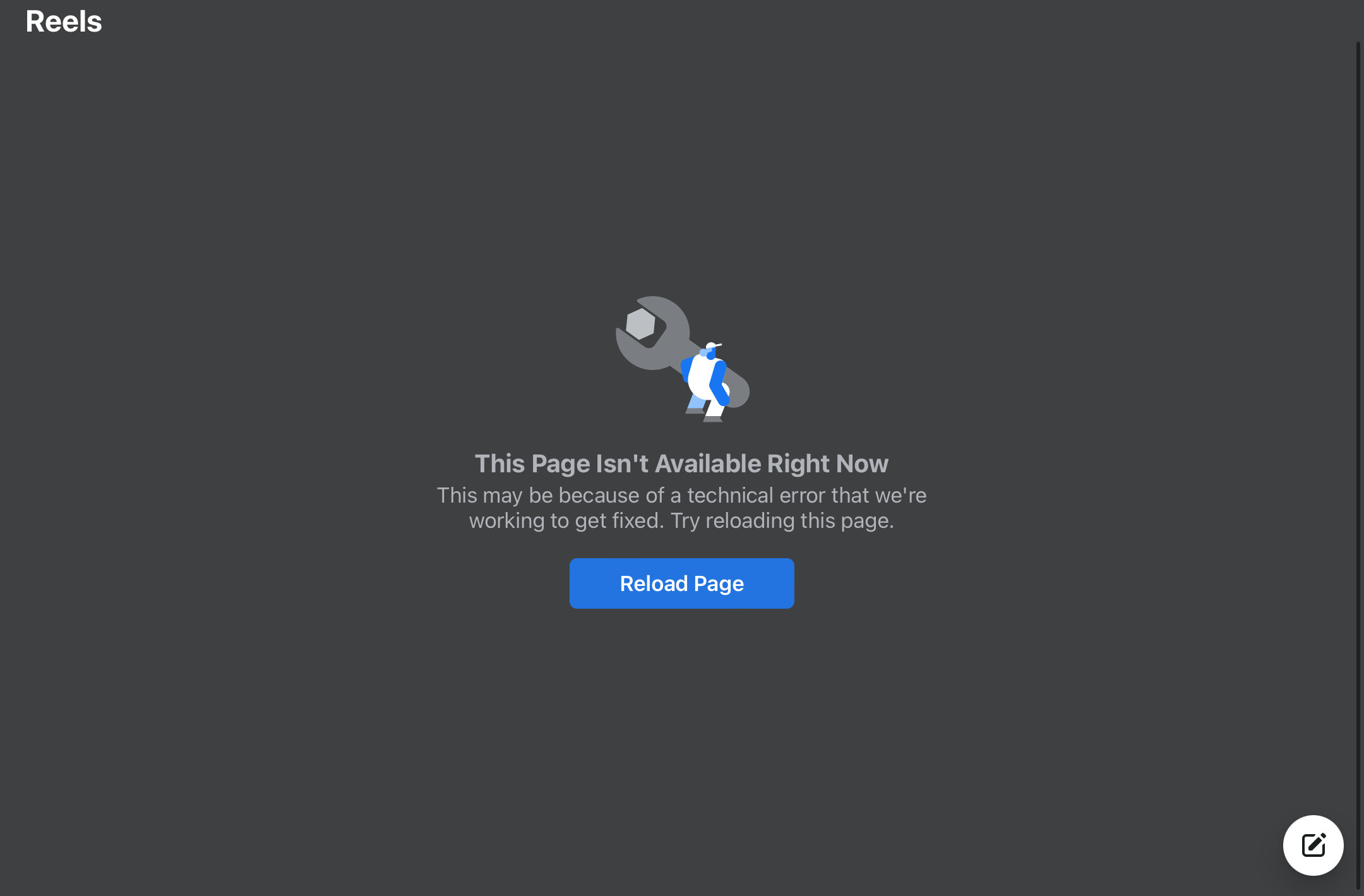Click the vertical scrollbar on the right edge
Viewport: 1364px width, 896px height.
pyautogui.click(x=1358, y=466)
